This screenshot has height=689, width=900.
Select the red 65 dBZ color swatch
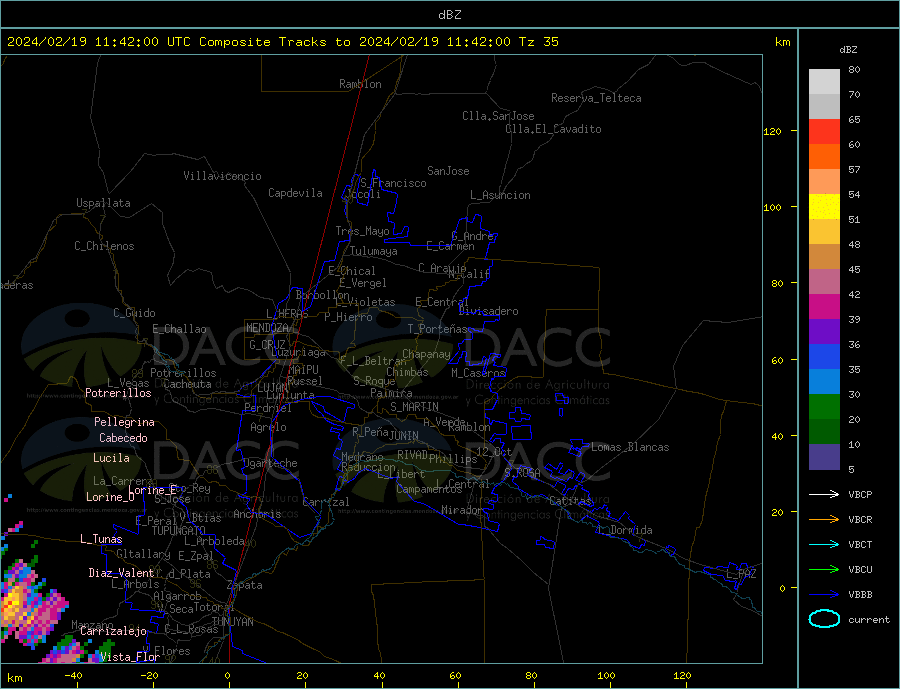coord(824,131)
